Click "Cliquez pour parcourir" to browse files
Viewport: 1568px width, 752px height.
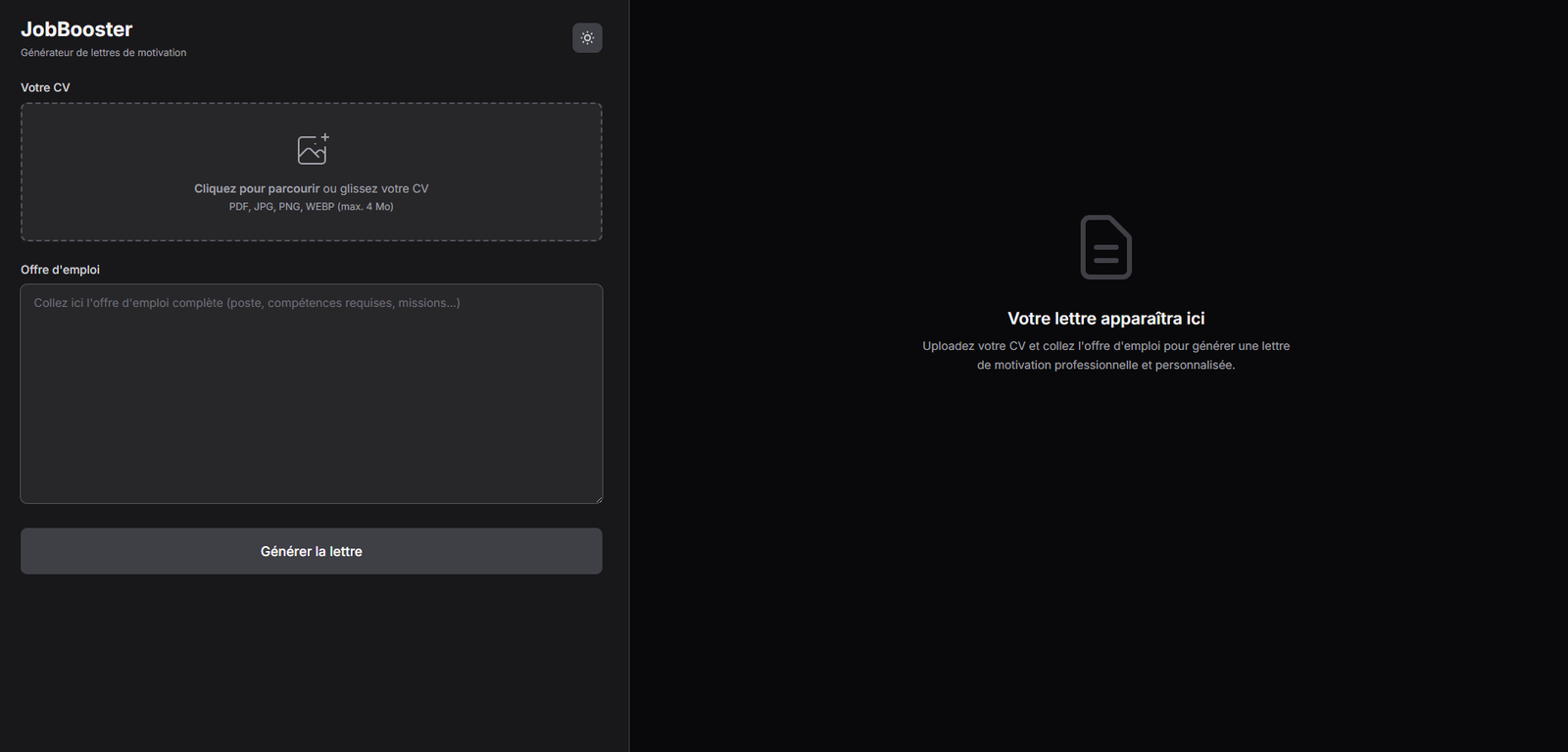257,188
